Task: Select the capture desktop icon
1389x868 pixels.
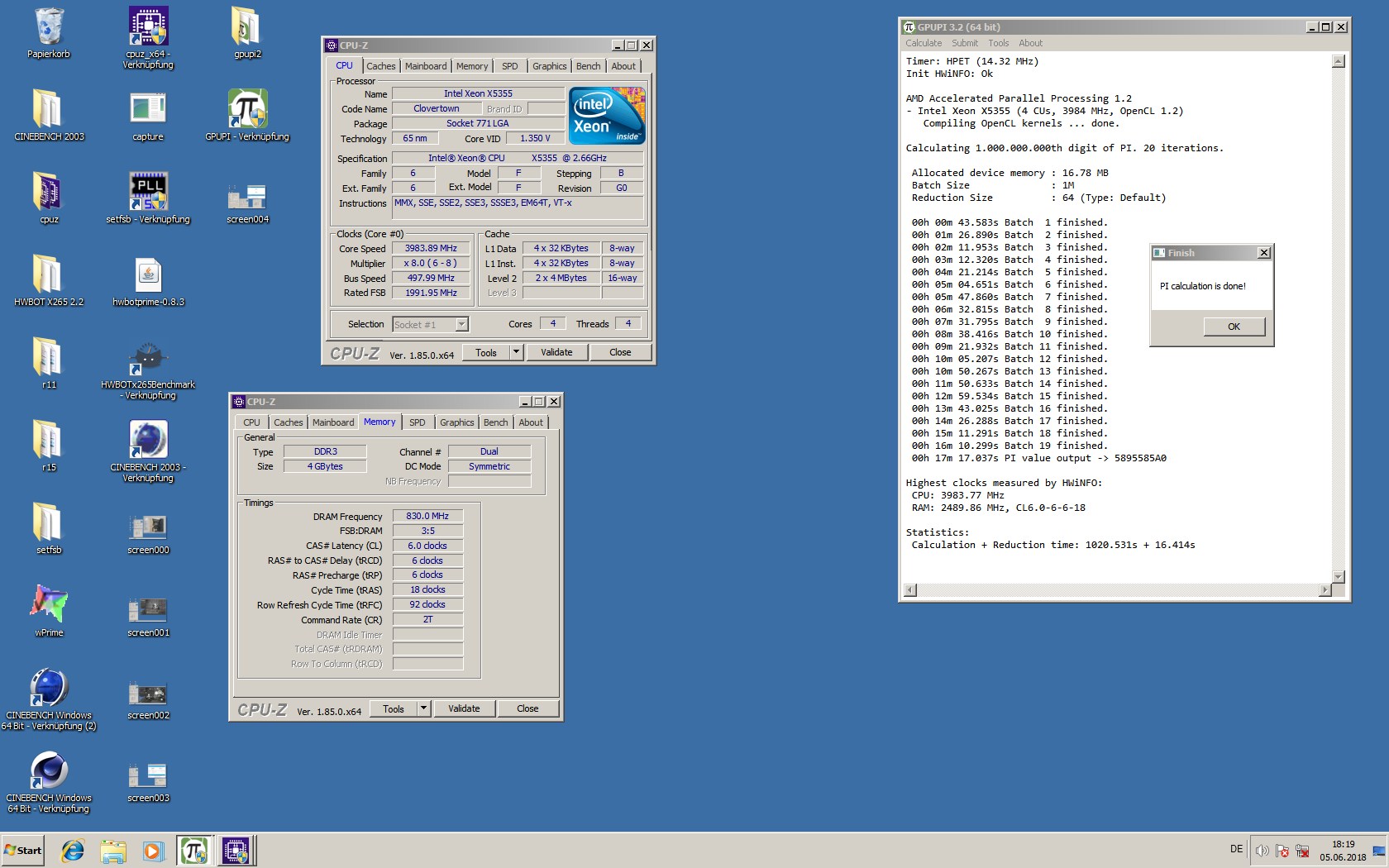Action: click(148, 109)
